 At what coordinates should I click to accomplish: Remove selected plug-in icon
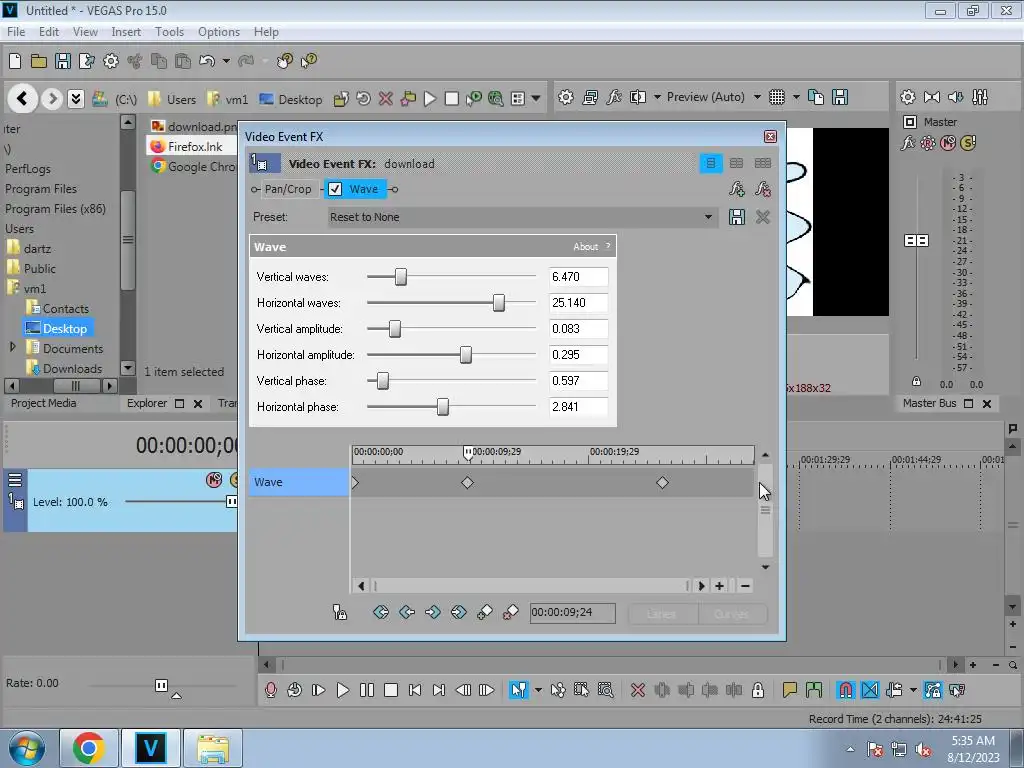pos(762,189)
